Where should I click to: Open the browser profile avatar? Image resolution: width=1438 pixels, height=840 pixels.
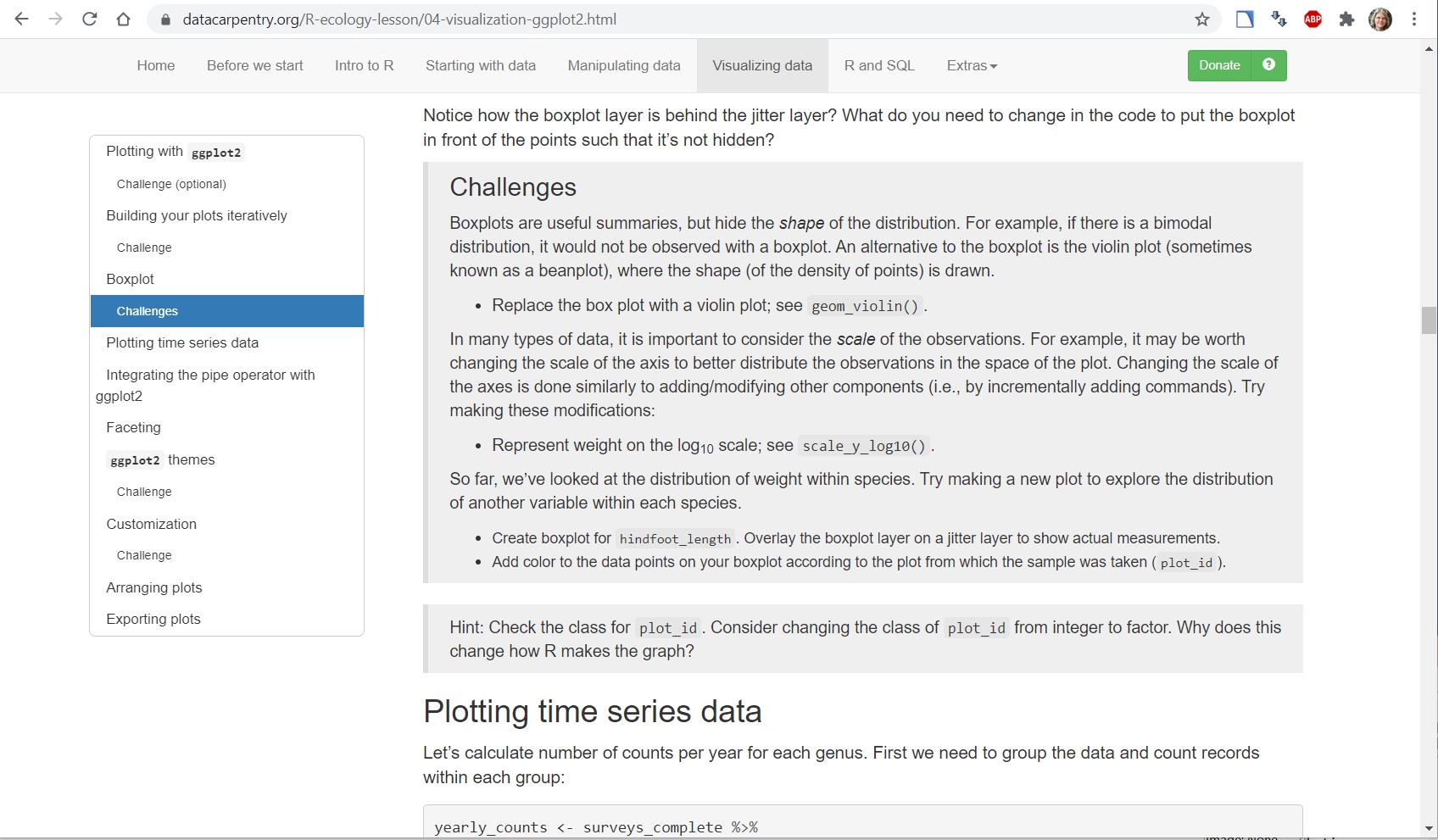click(1381, 19)
